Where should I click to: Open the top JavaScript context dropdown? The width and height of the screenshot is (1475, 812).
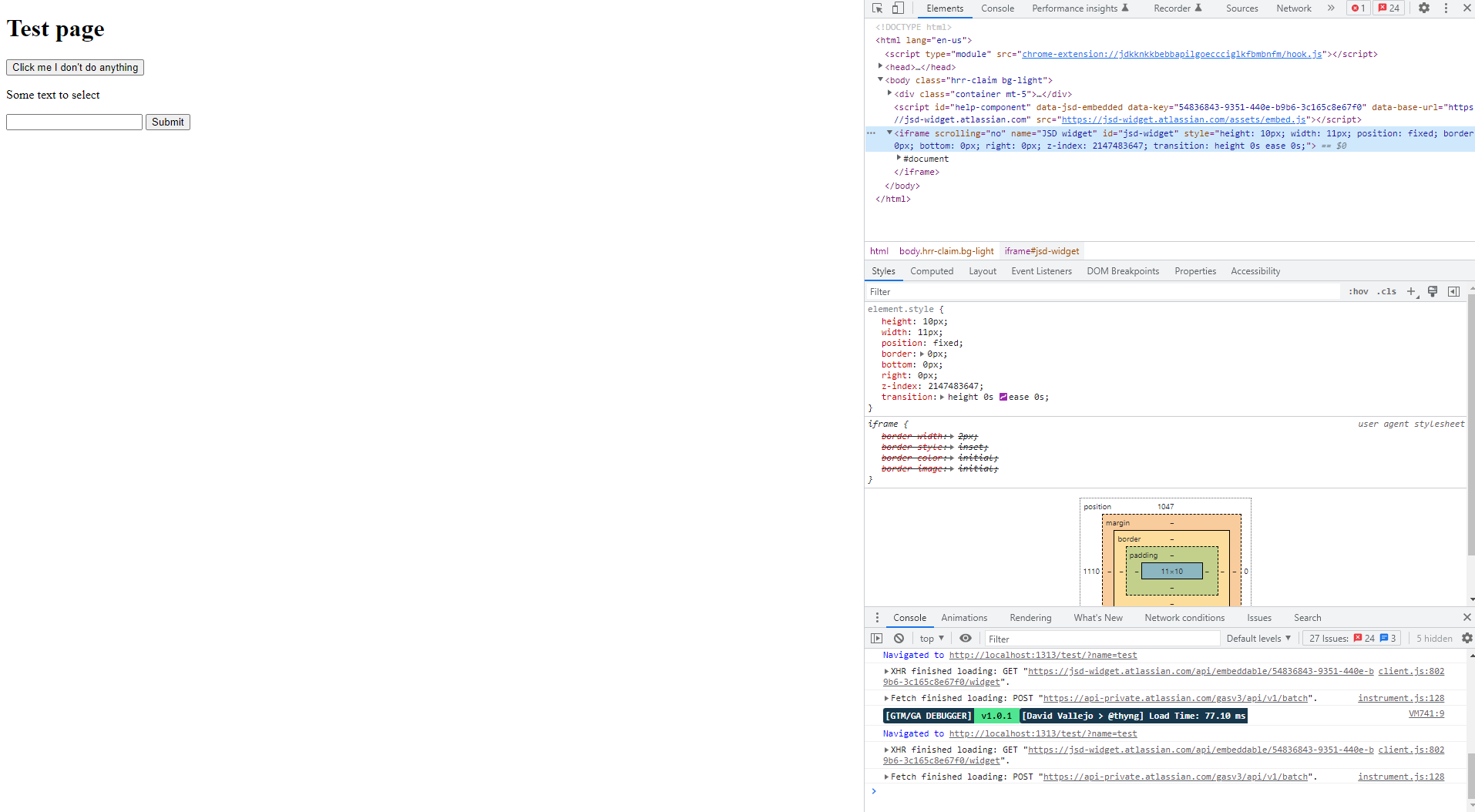click(932, 639)
